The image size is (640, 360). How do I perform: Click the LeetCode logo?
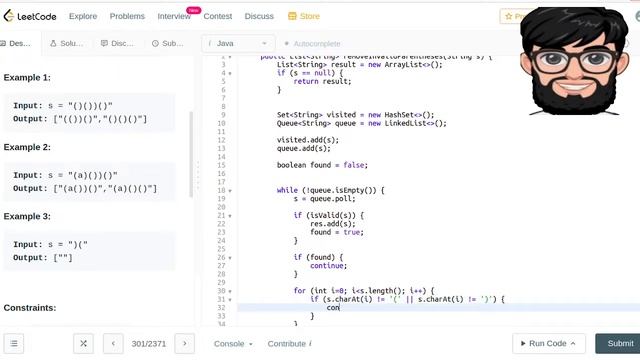pos(30,16)
